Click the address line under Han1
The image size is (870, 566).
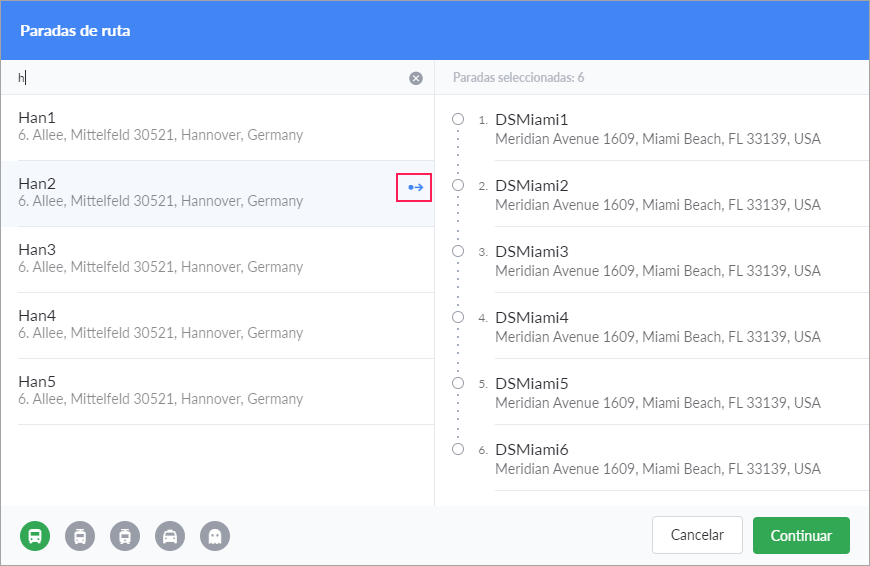coord(160,135)
